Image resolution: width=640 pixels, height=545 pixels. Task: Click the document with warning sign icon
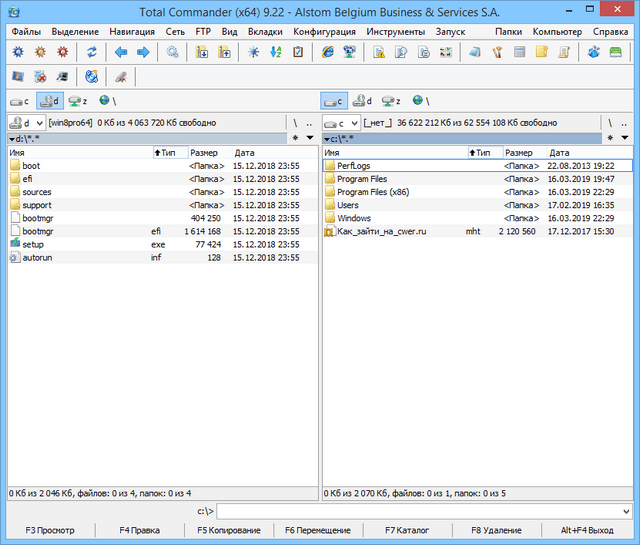pyautogui.click(x=379, y=52)
